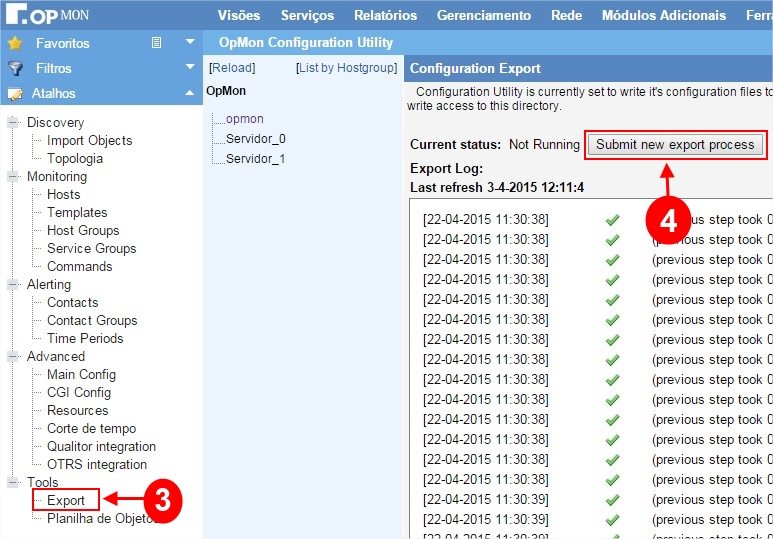The width and height of the screenshot is (773, 539).
Task: Collapse the Atalhos panel arrow
Action: 190,93
